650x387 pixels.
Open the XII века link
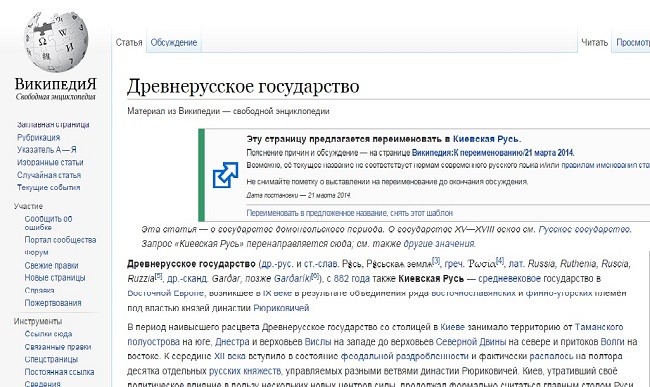pyautogui.click(x=230, y=356)
